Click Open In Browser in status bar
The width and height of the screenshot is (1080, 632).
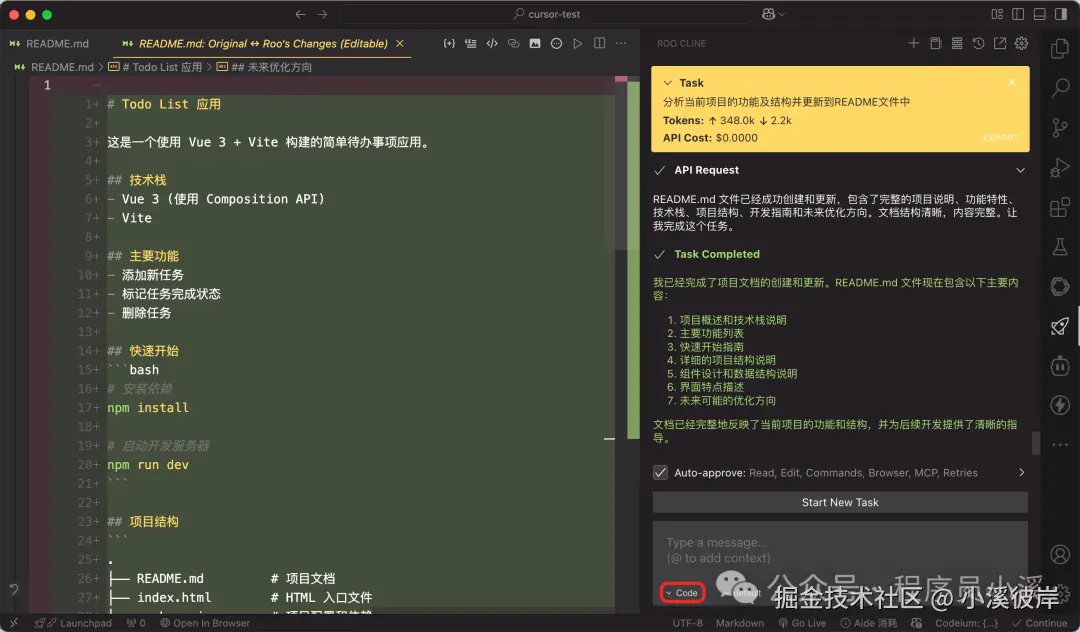pos(205,623)
